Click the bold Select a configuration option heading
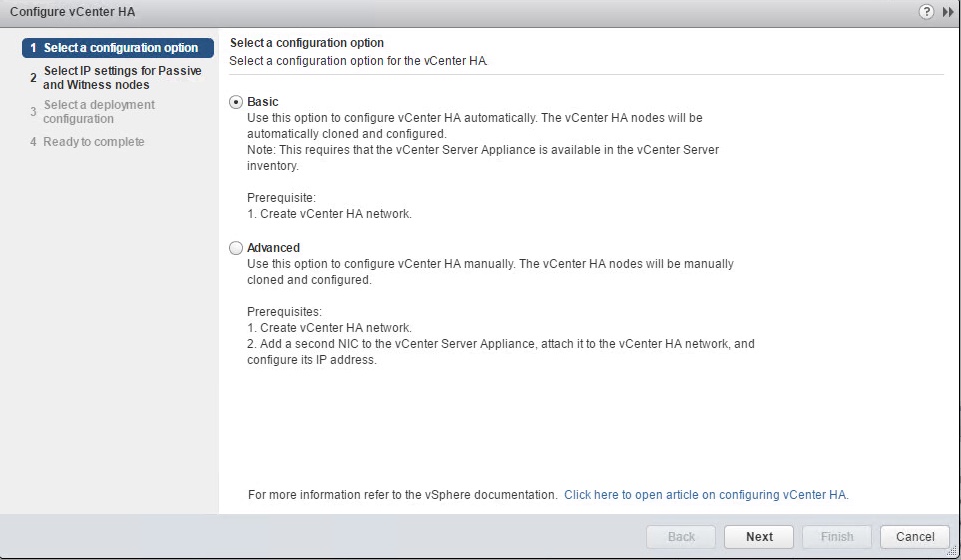961x560 pixels. (307, 43)
